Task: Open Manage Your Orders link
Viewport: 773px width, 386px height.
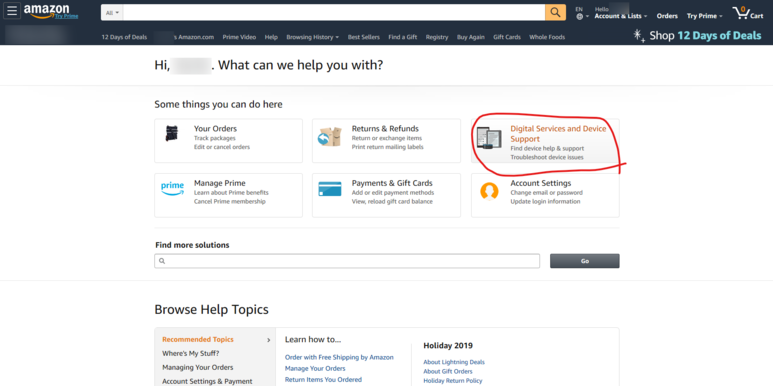Action: (315, 368)
